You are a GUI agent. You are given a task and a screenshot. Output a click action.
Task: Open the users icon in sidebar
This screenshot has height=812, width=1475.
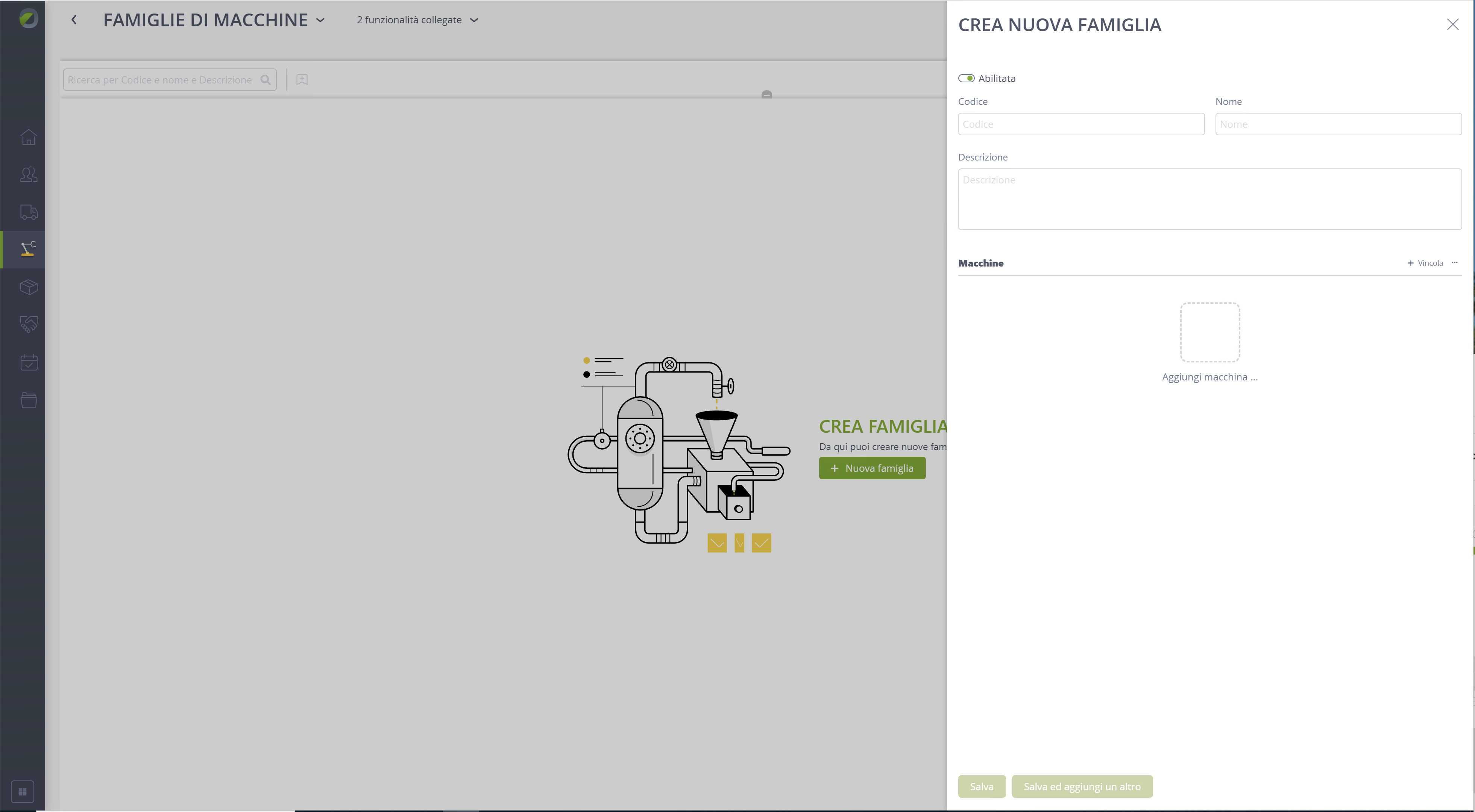point(29,174)
